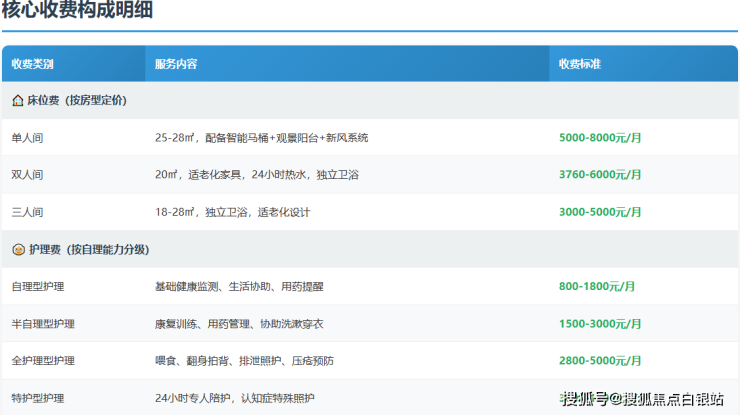
Task: Collapse the 护理费（按自理能力分级）section row
Action: pos(95,249)
